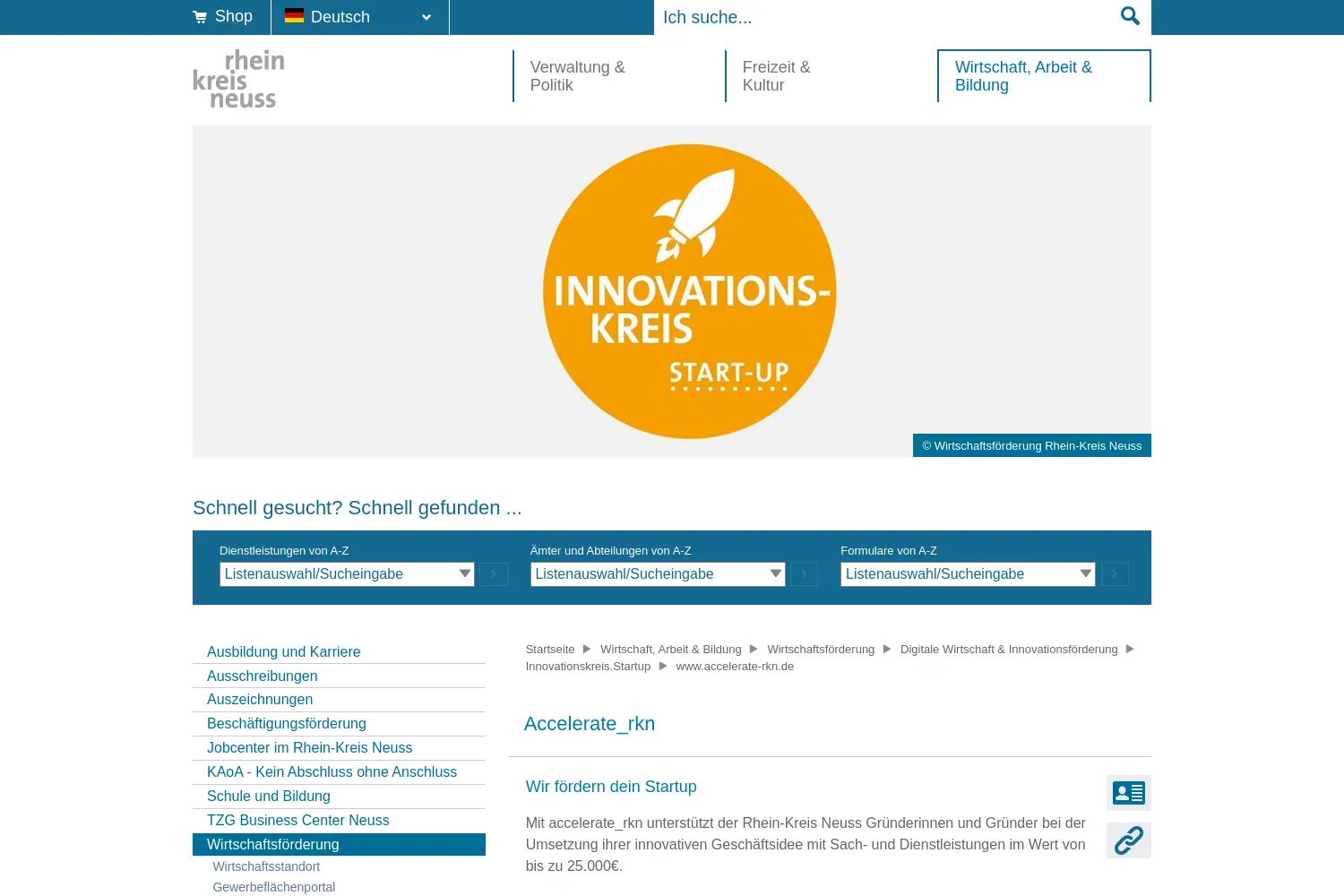Click www.accelerate-rkn.de breadcrumb
Viewport: 1344px width, 896px height.
coord(735,667)
